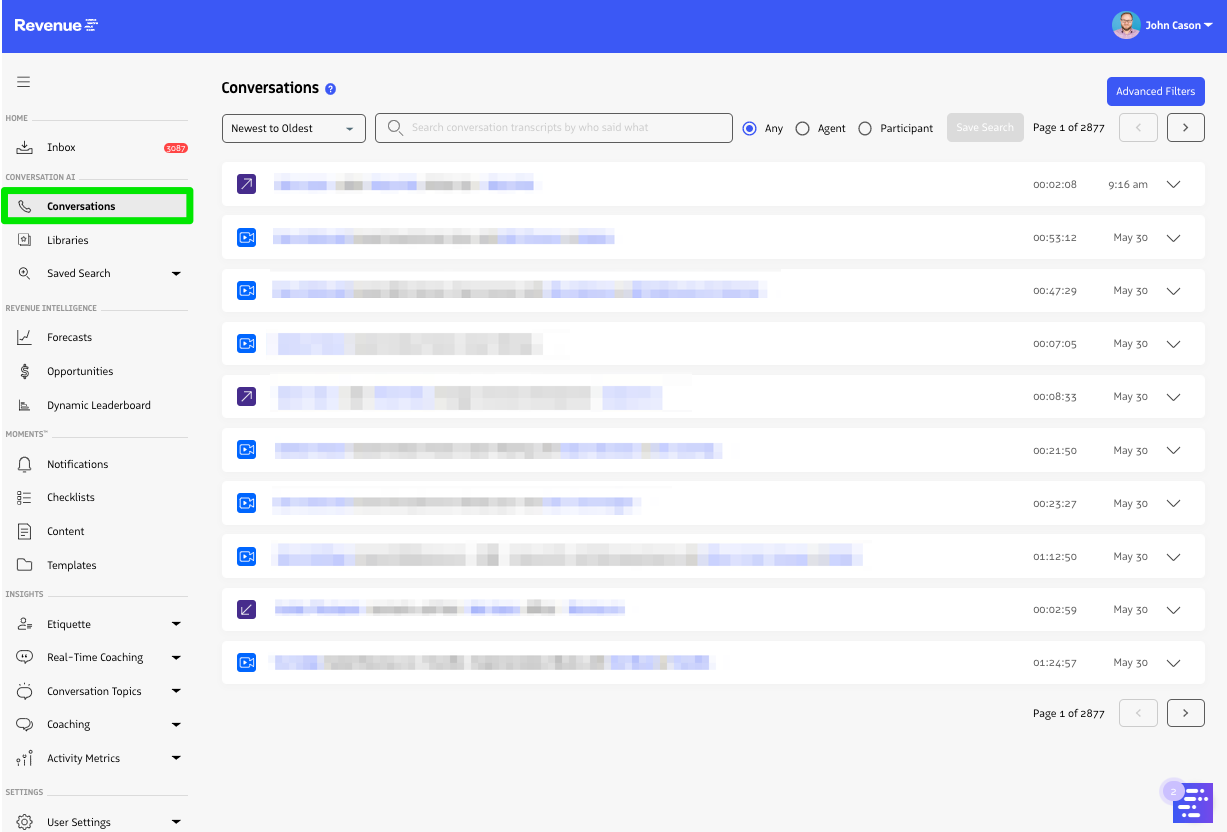Click the Notifications bell icon

tap(25, 465)
